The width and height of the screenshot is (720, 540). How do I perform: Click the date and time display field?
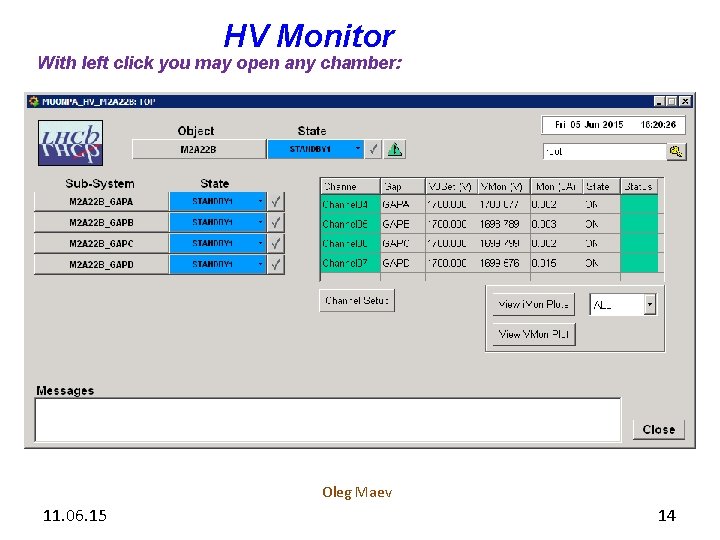[x=613, y=125]
